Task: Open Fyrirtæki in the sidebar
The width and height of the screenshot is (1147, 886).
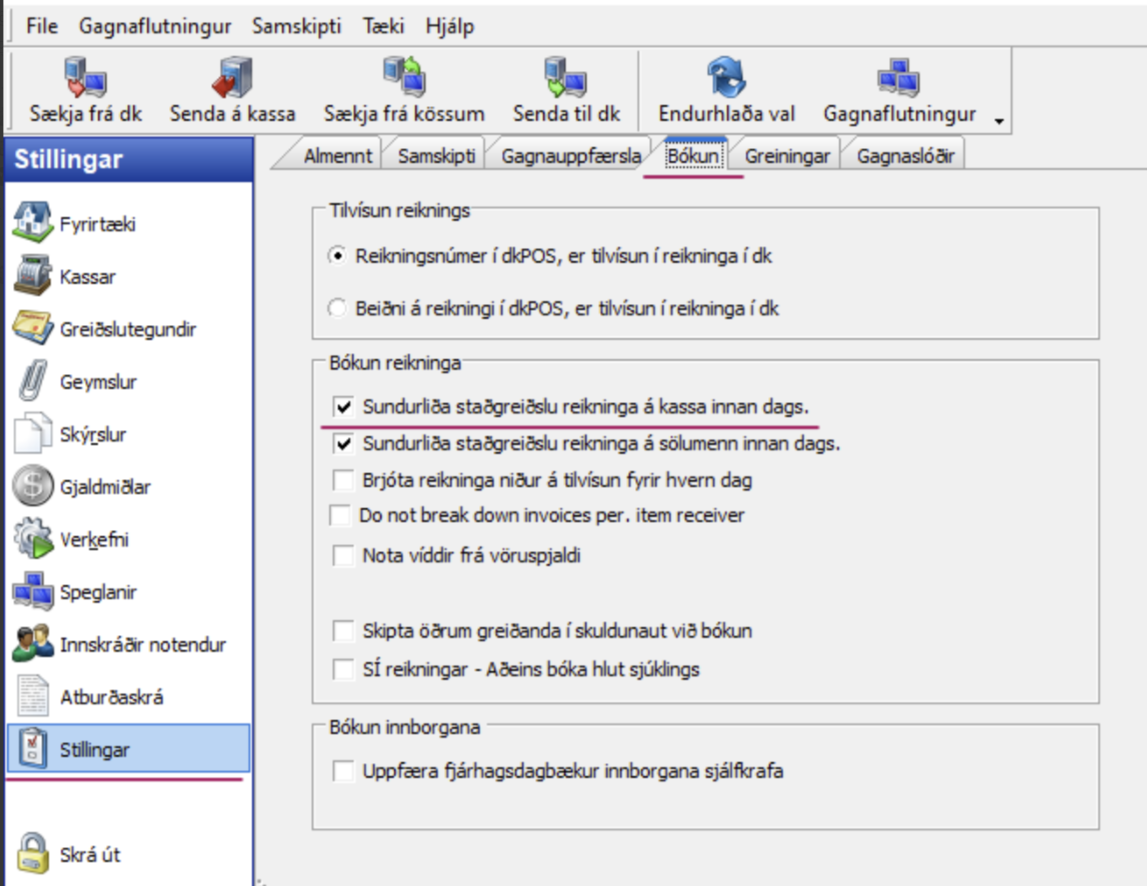Action: tap(34, 223)
